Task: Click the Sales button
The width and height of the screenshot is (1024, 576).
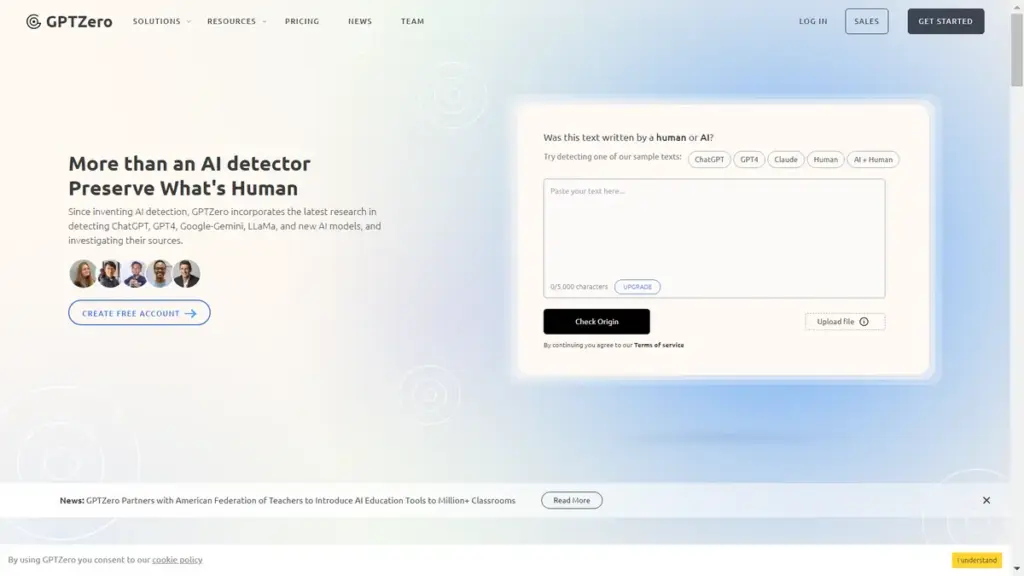Action: 867,22
